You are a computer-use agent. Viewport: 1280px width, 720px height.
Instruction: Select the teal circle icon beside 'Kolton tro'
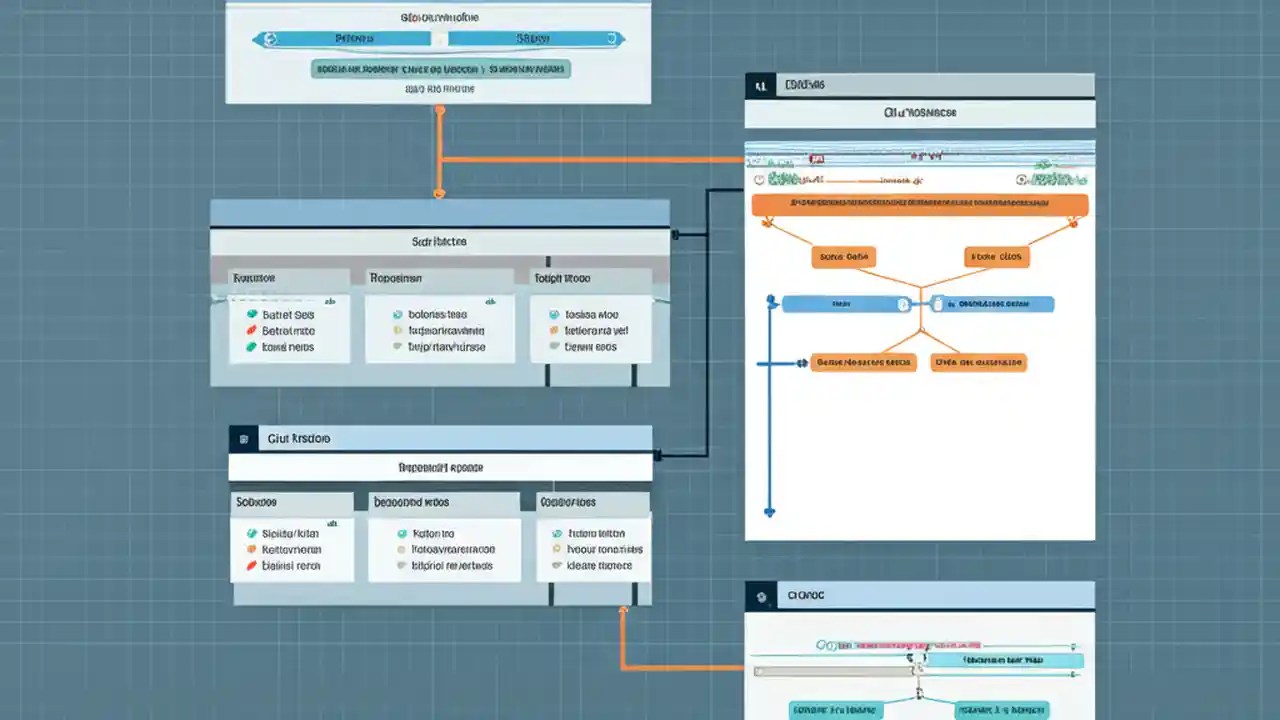tap(402, 533)
